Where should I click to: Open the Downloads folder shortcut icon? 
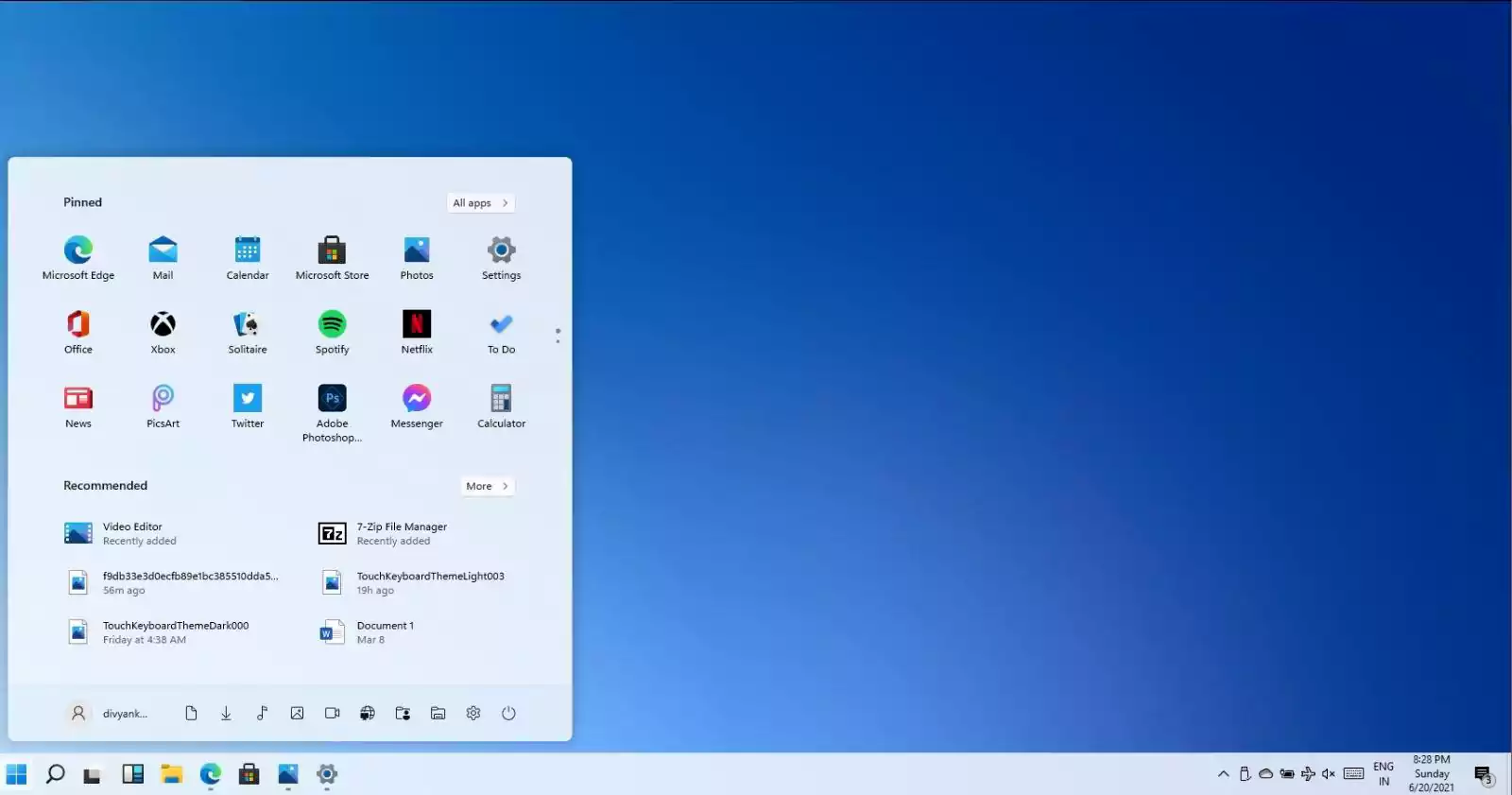(226, 714)
